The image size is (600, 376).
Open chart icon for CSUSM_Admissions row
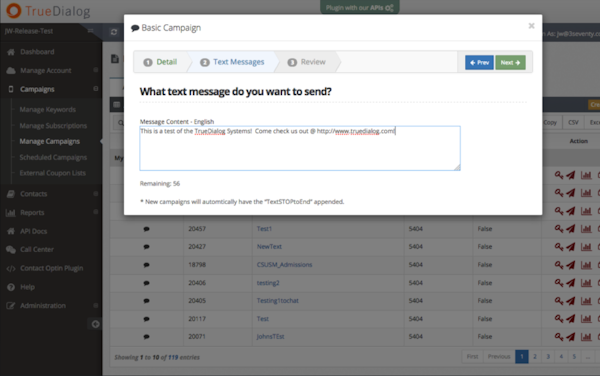[x=586, y=265]
